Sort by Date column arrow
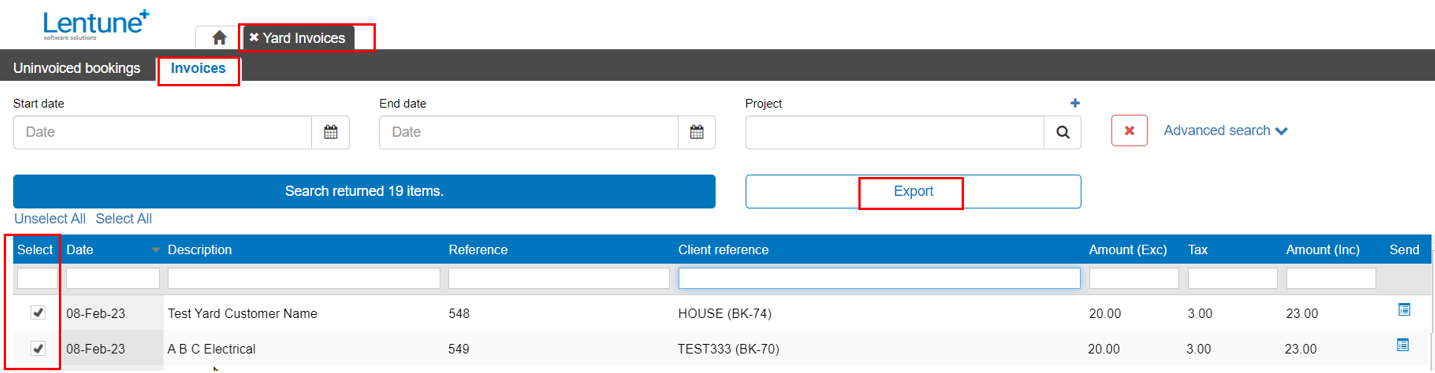 (x=155, y=250)
